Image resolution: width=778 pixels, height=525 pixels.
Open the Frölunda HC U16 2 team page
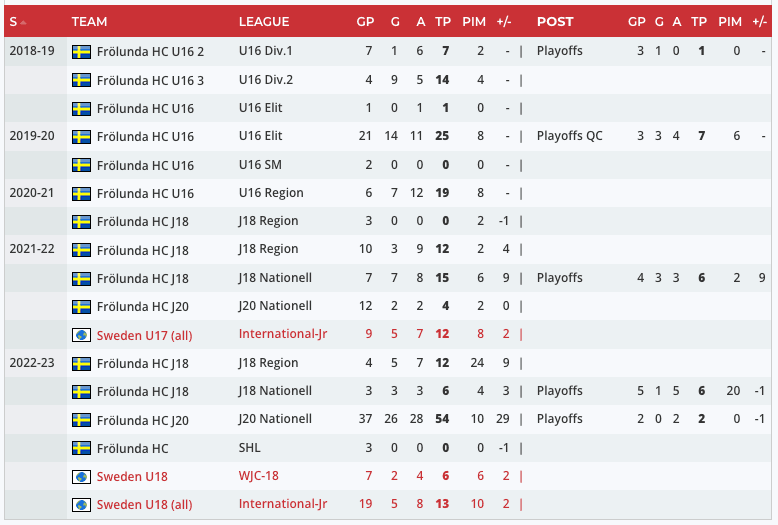150,51
